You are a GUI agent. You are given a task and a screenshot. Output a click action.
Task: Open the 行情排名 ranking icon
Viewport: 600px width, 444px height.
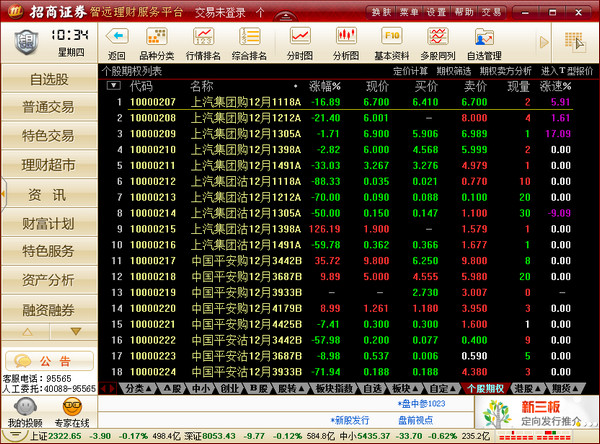pyautogui.click(x=204, y=43)
